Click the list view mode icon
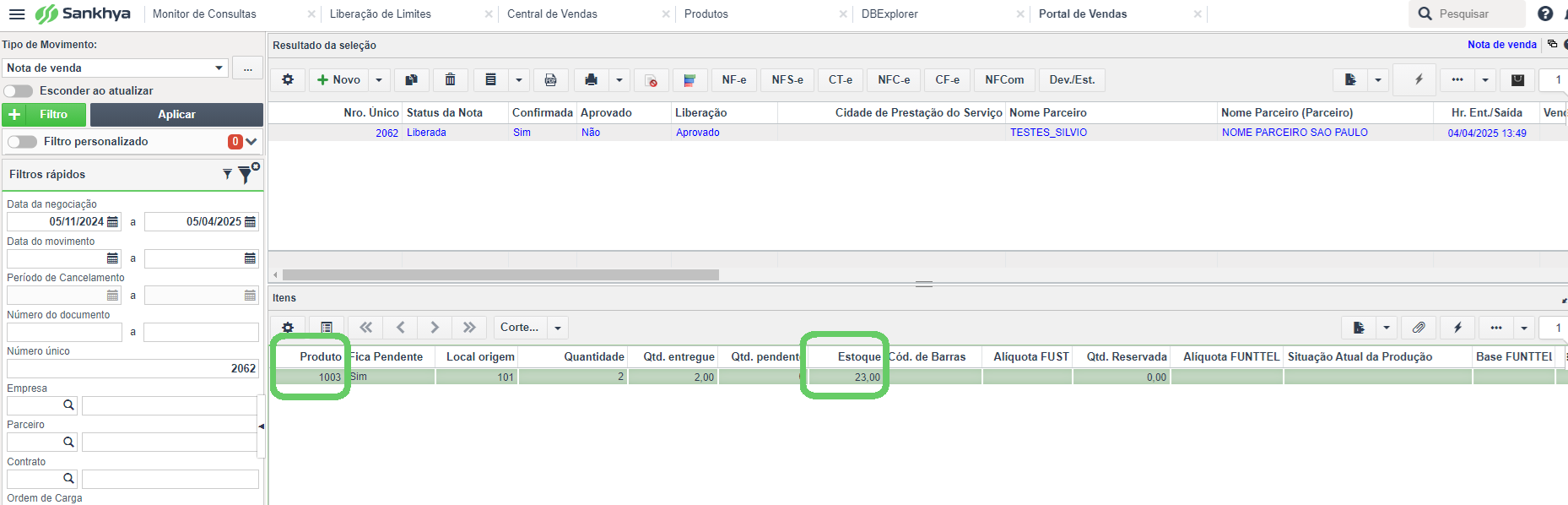Screen dimensions: 1568x505 click(x=490, y=79)
